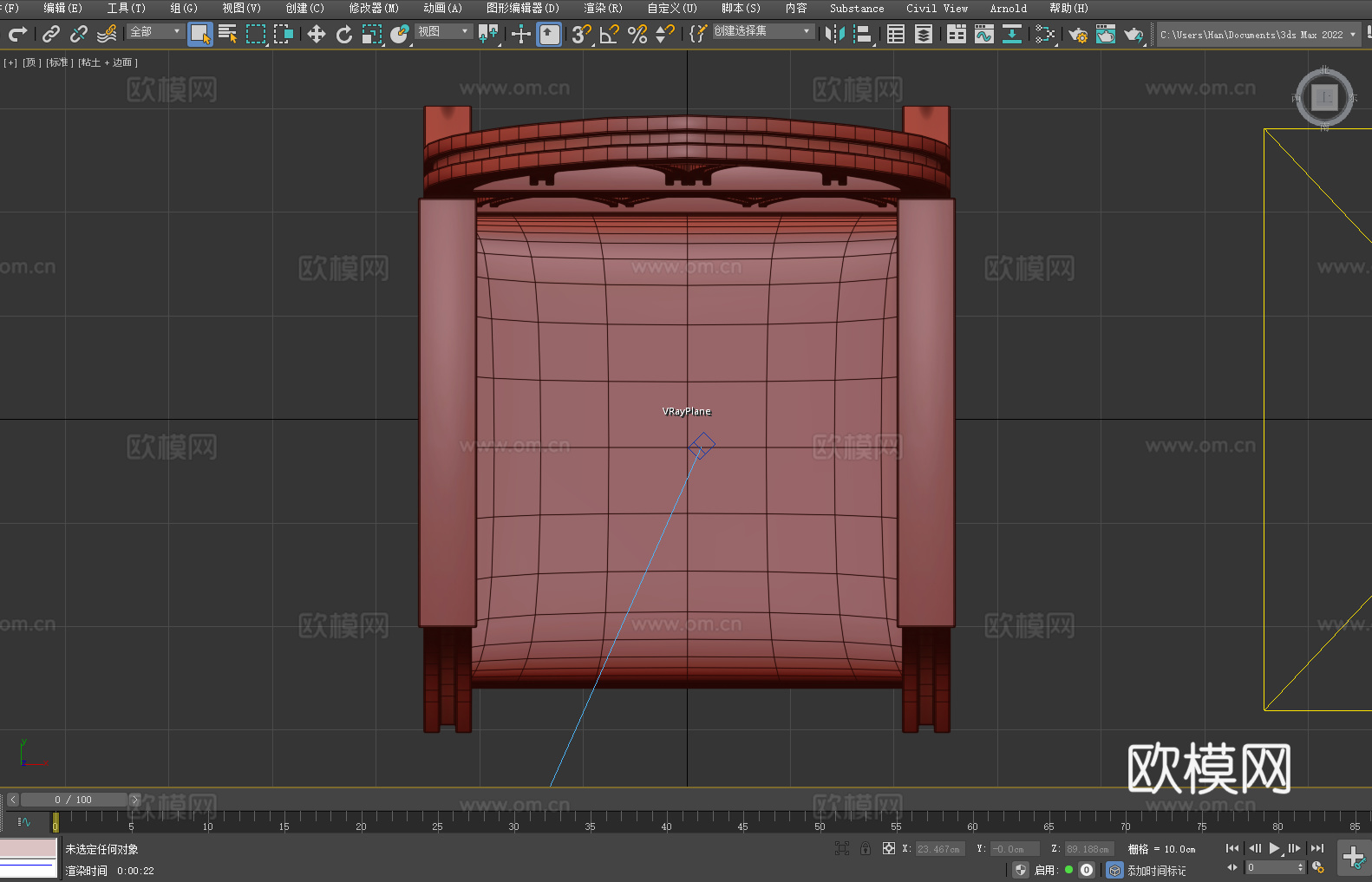The image size is (1372, 882).
Task: Click the Align tool icon
Action: 863,34
